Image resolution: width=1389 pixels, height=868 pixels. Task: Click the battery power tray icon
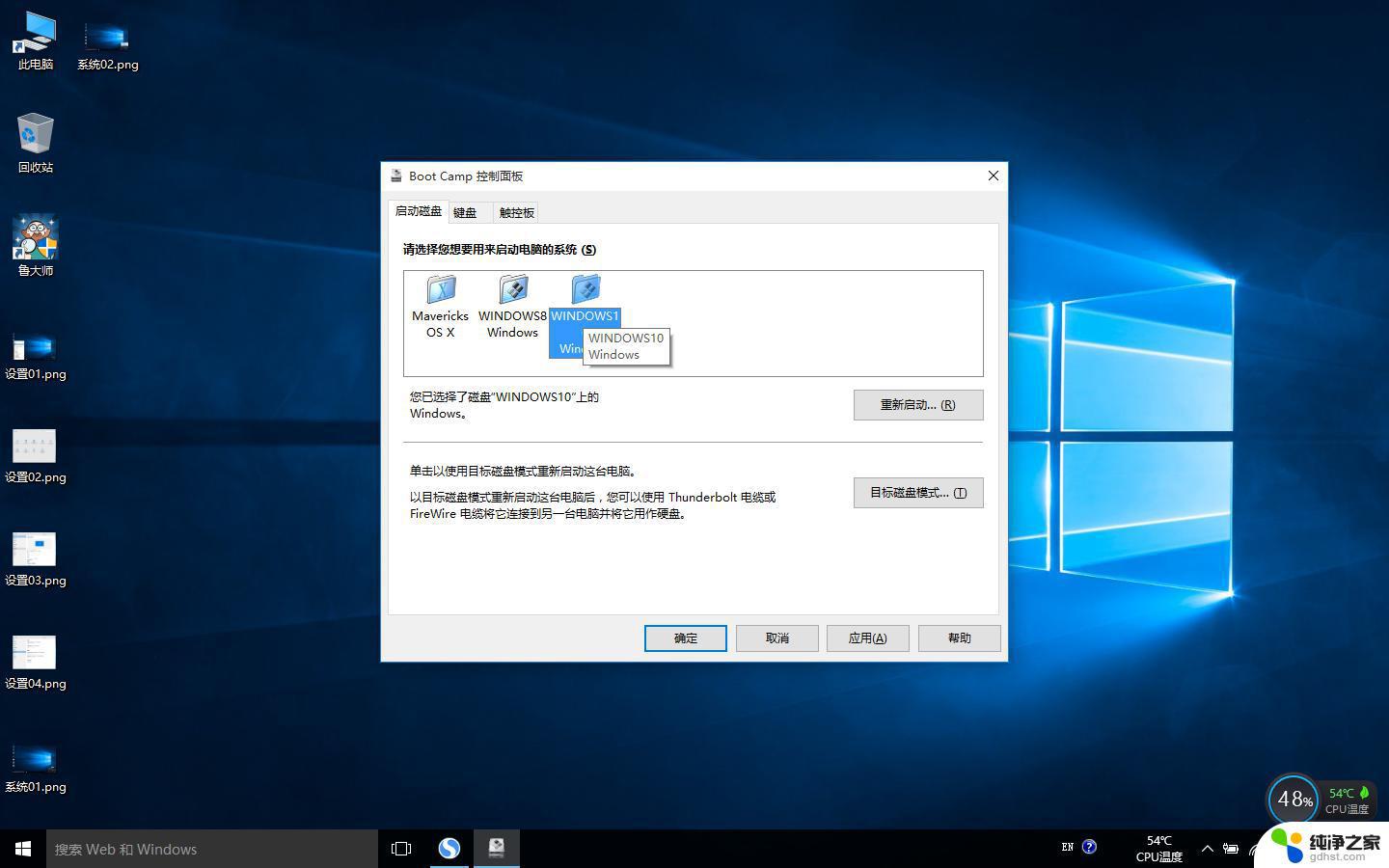click(x=1231, y=849)
